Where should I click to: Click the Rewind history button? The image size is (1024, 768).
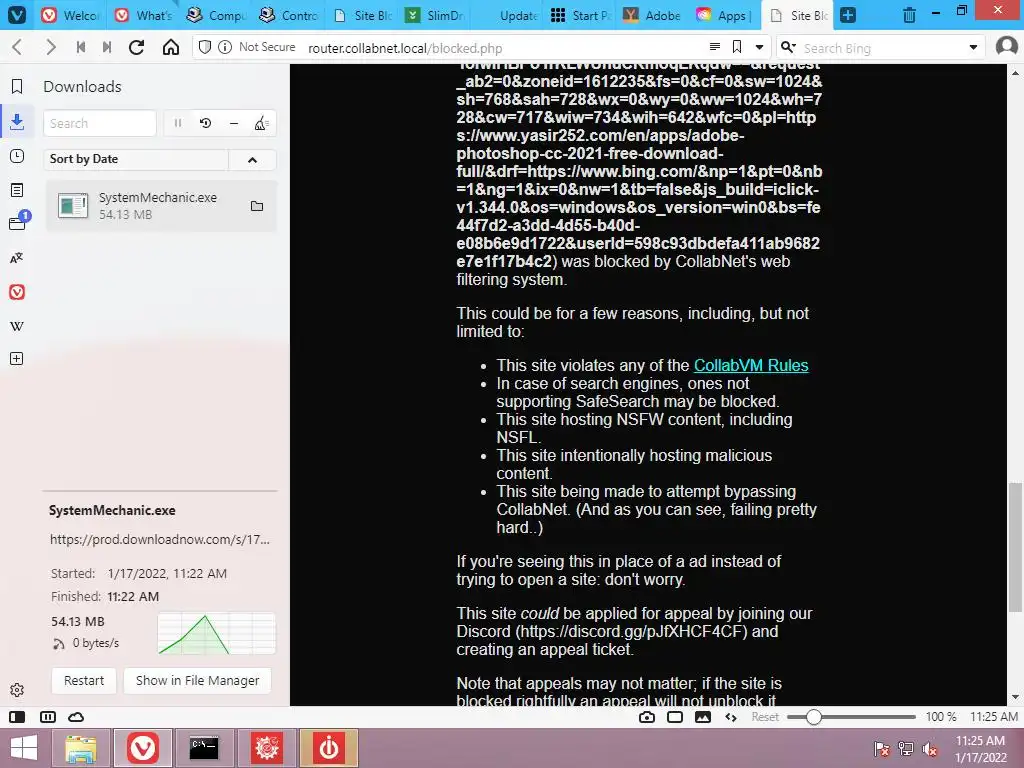point(81,47)
